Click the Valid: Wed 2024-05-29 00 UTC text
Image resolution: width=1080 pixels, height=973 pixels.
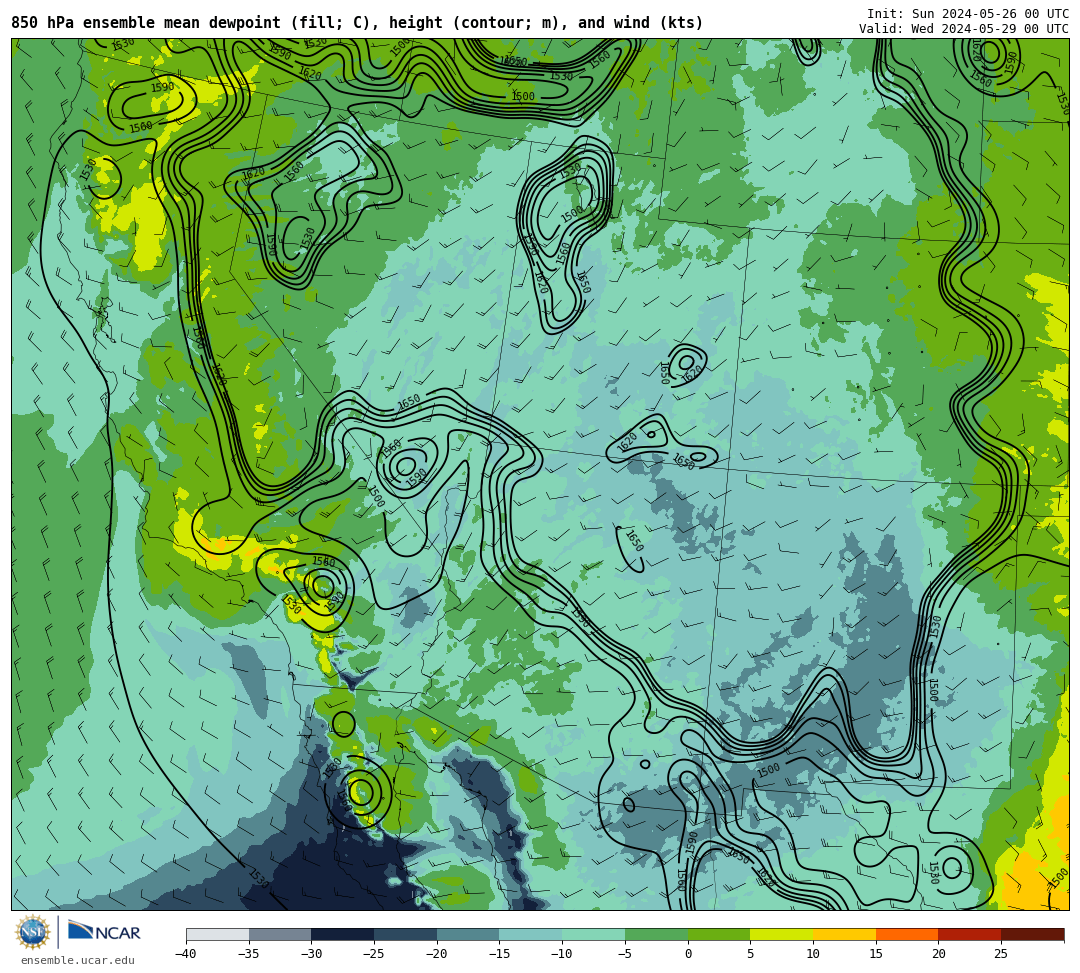point(964,29)
